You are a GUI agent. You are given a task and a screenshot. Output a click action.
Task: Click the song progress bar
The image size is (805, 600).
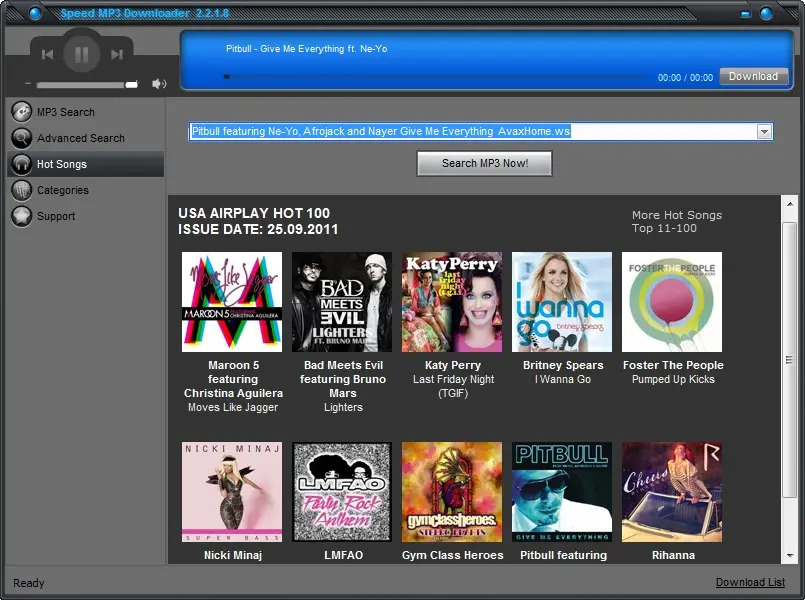(434, 76)
